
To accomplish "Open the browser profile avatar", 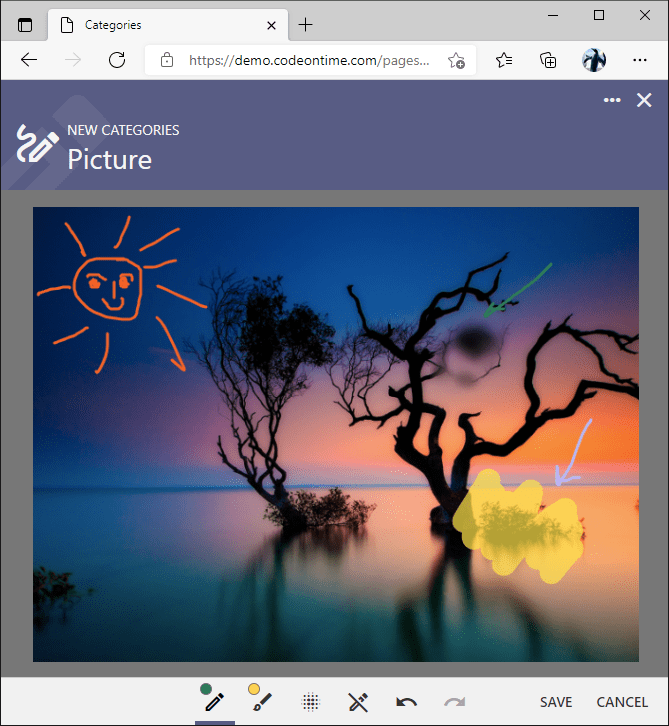I will [594, 60].
